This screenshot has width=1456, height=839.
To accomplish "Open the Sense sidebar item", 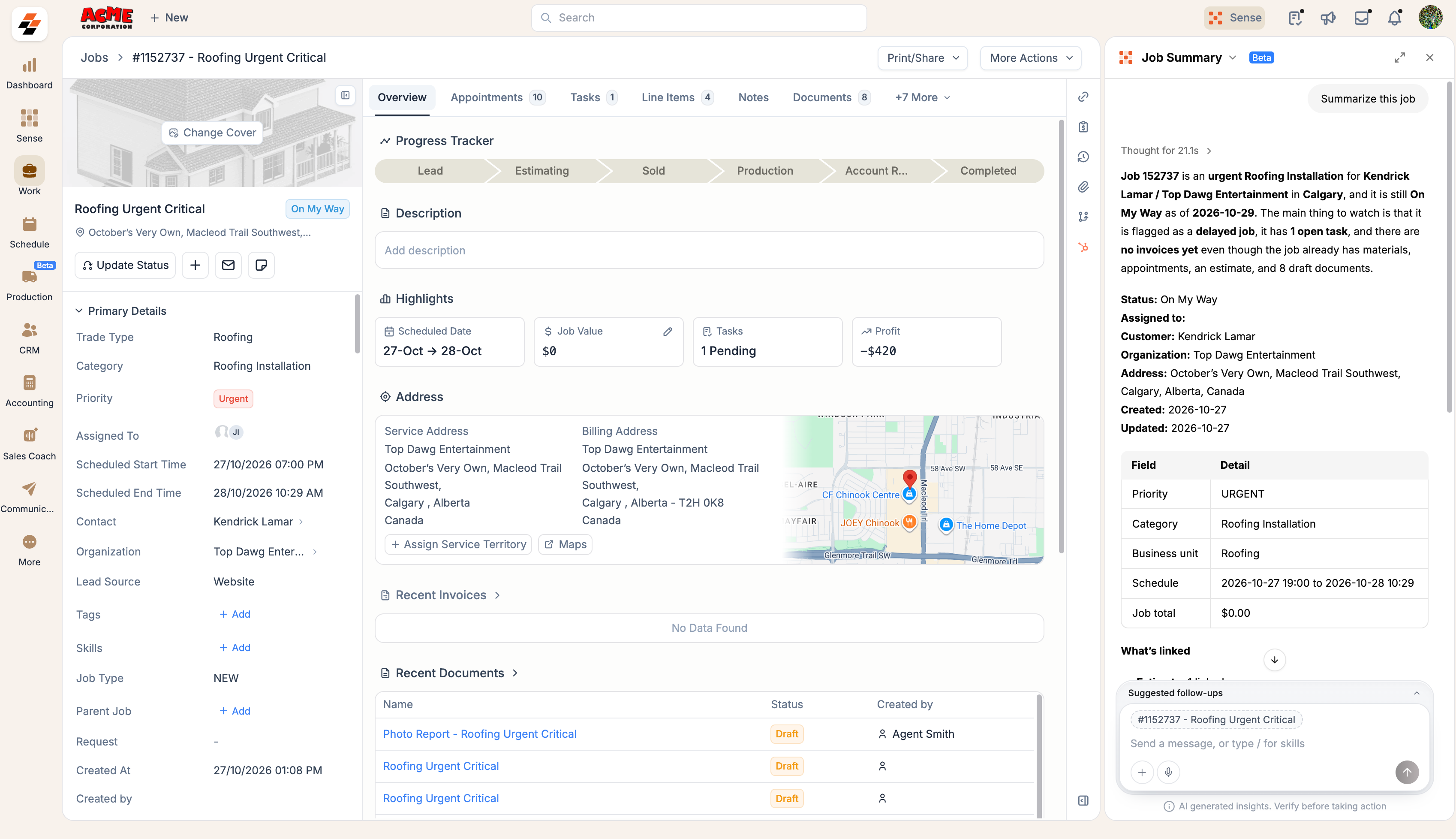I will (30, 126).
